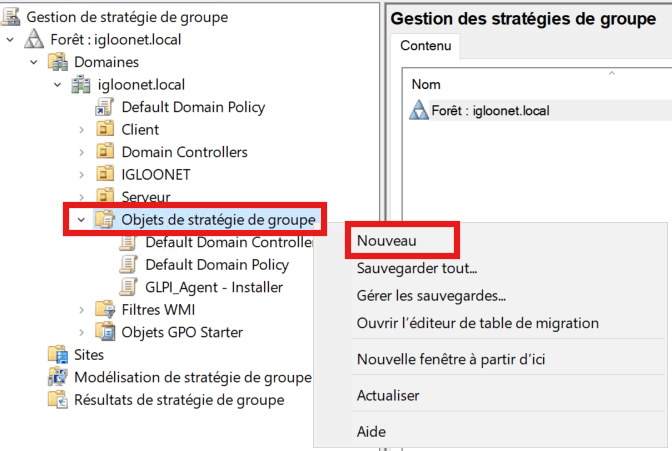Collapse the Objets de stratégie de groupe node

pyautogui.click(x=81, y=219)
